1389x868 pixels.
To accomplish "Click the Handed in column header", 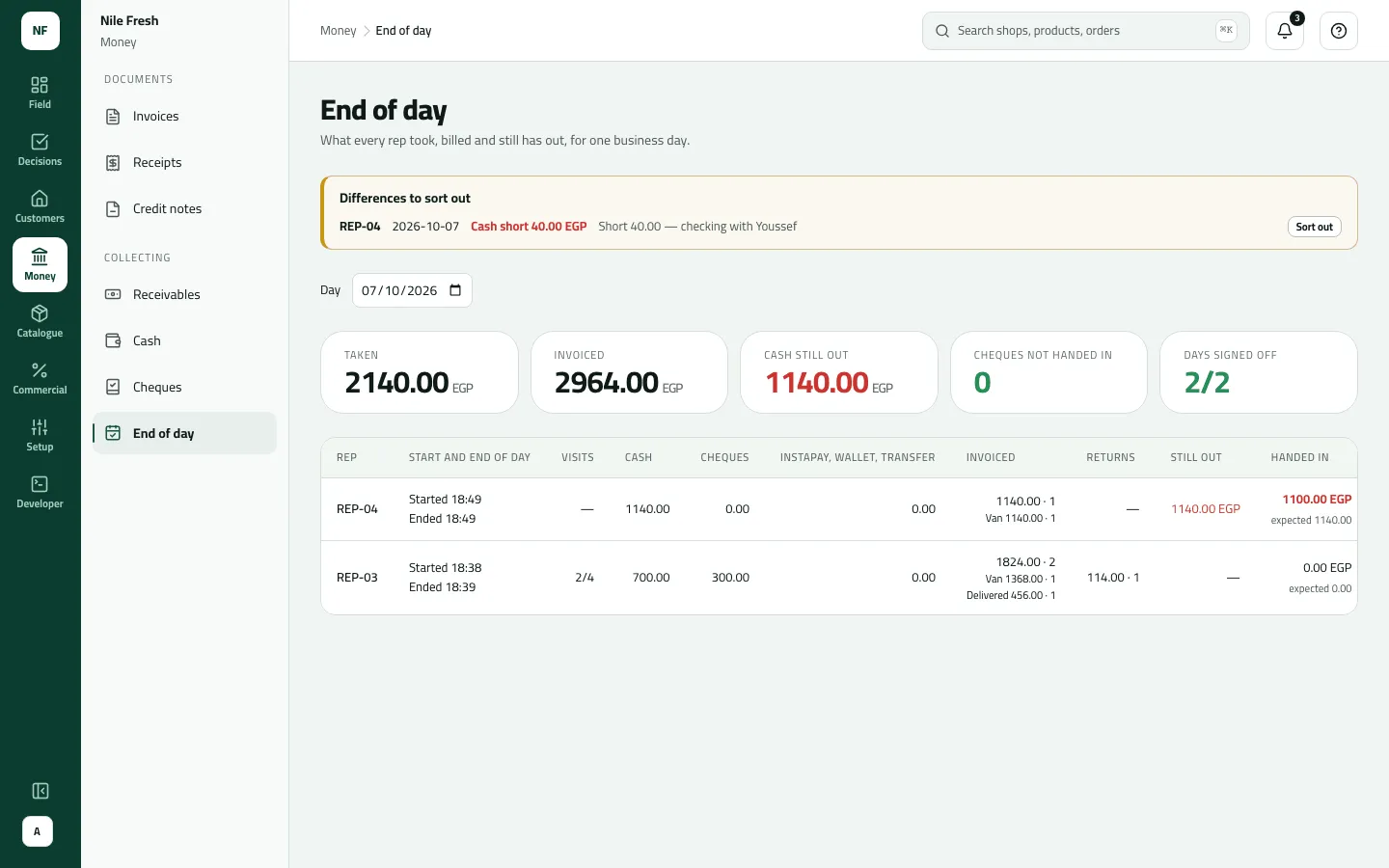I will pos(1299,457).
